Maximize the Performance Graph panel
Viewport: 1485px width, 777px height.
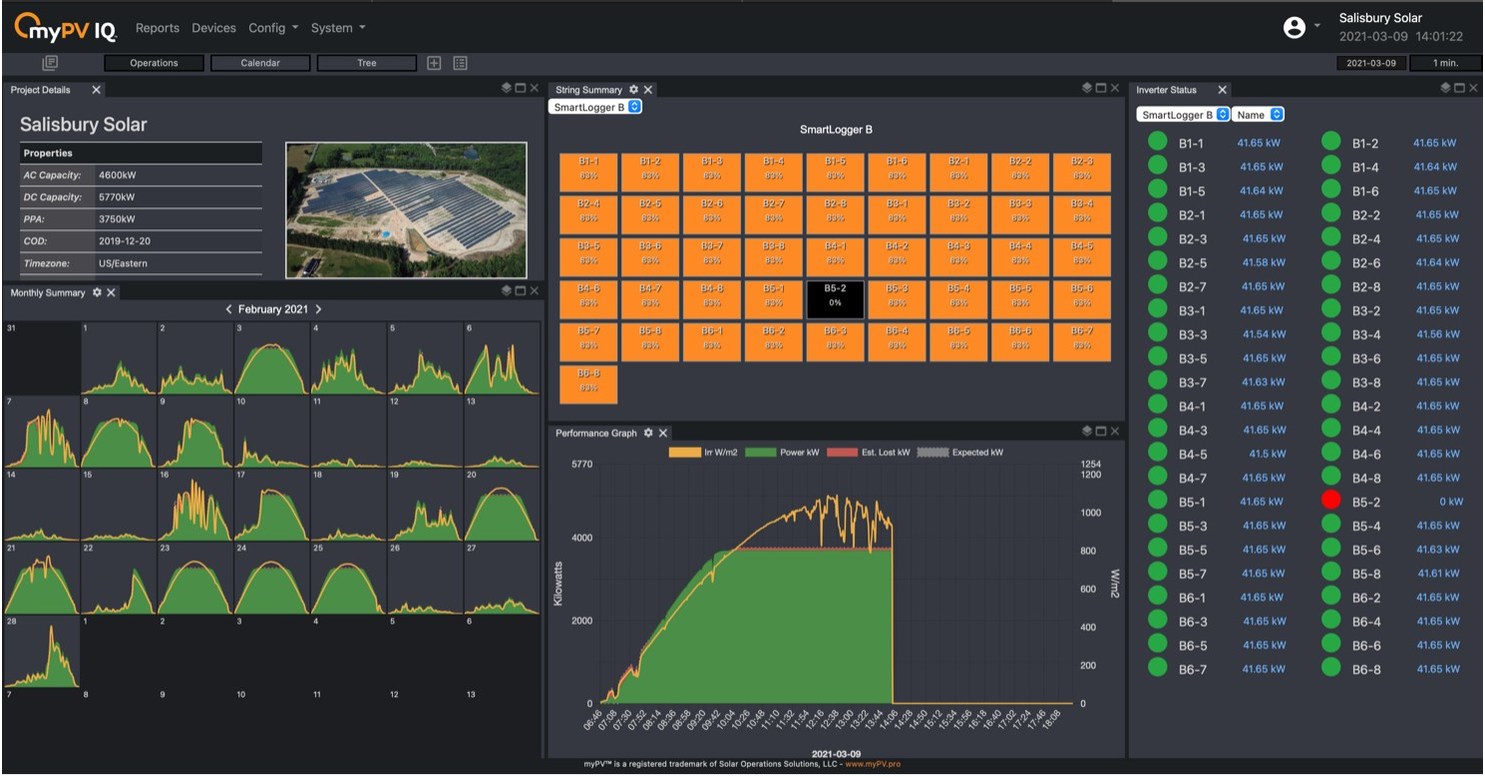tap(1101, 431)
